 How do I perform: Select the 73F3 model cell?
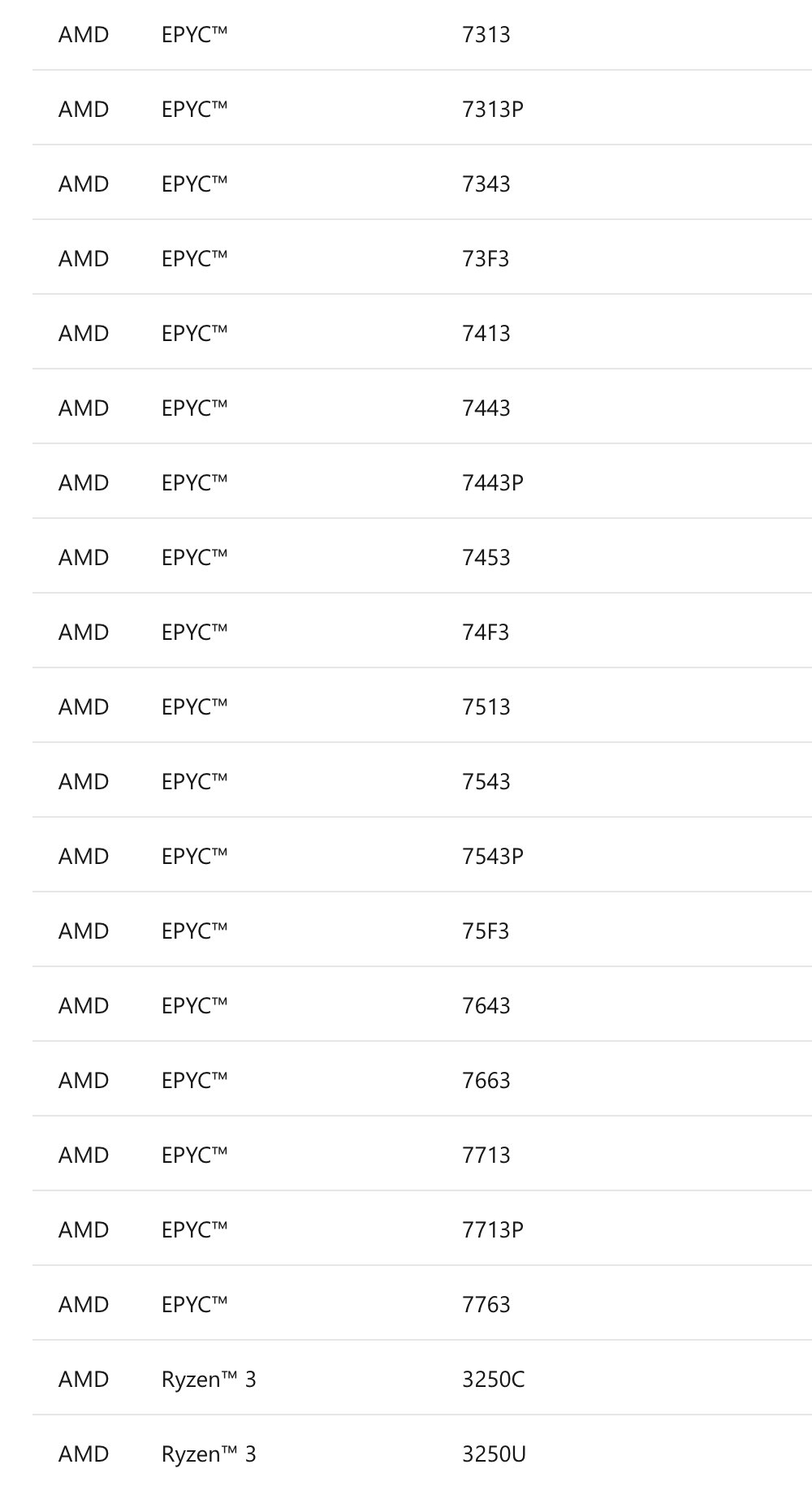coord(485,259)
